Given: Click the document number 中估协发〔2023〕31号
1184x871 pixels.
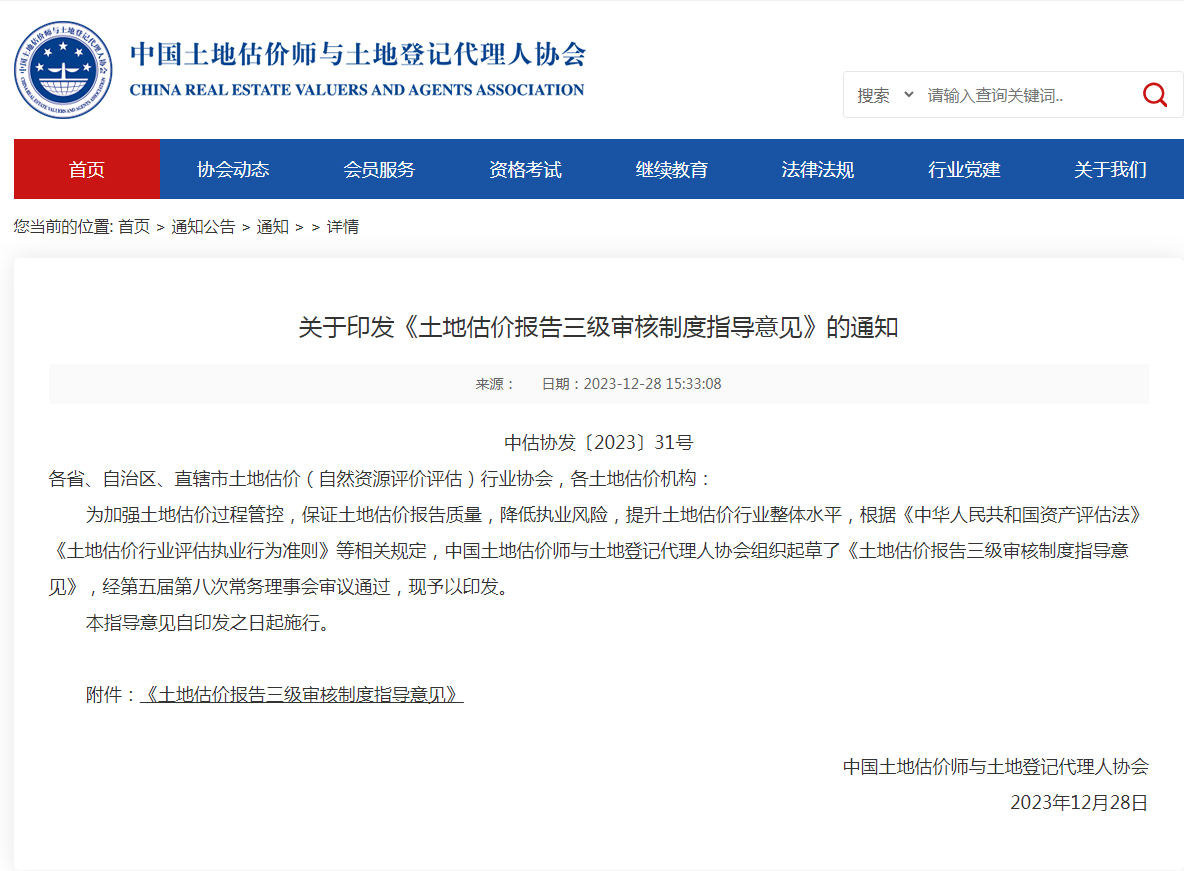Looking at the screenshot, I should tap(599, 443).
